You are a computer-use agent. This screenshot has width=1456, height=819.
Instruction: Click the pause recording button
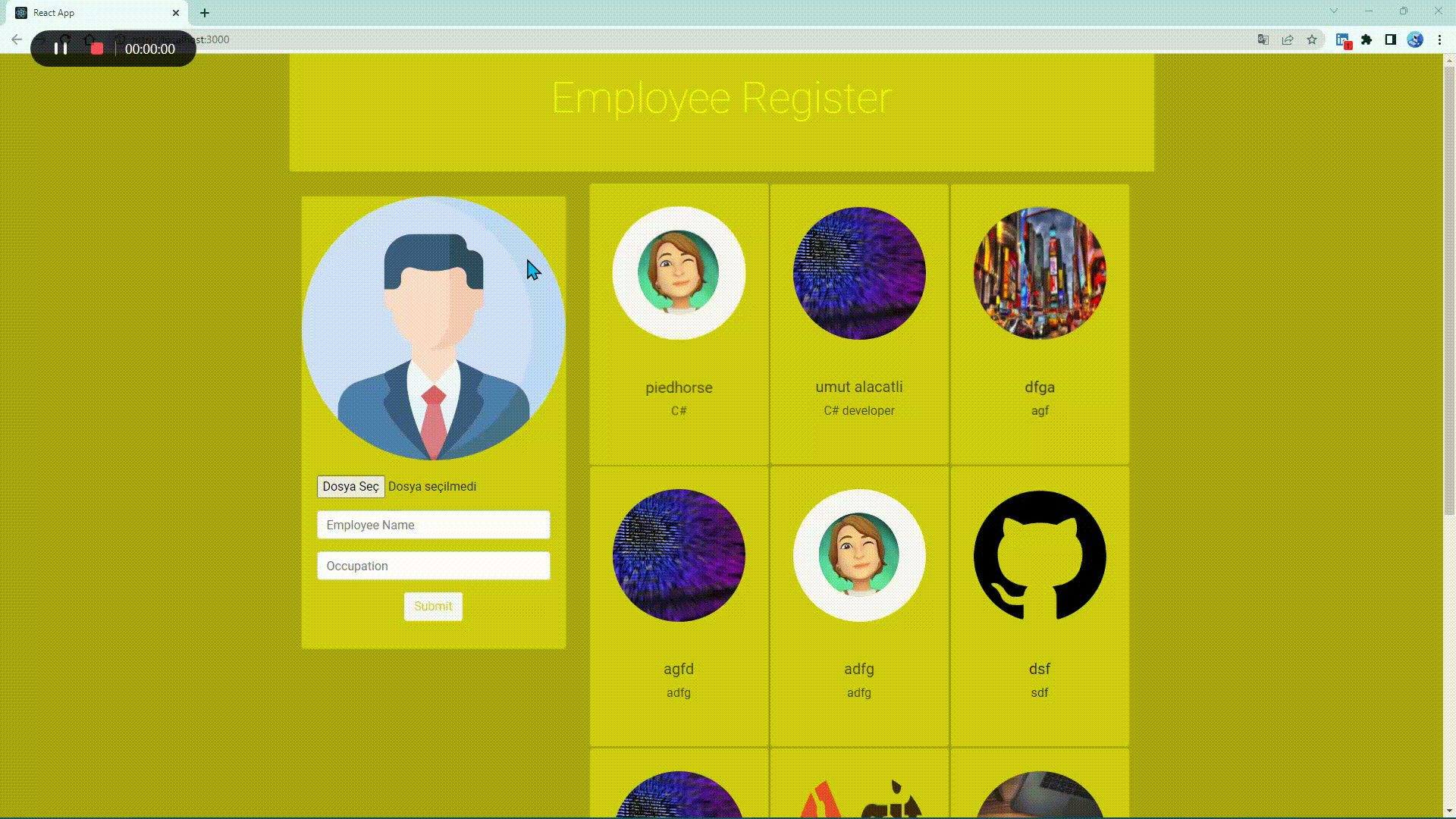[x=61, y=48]
